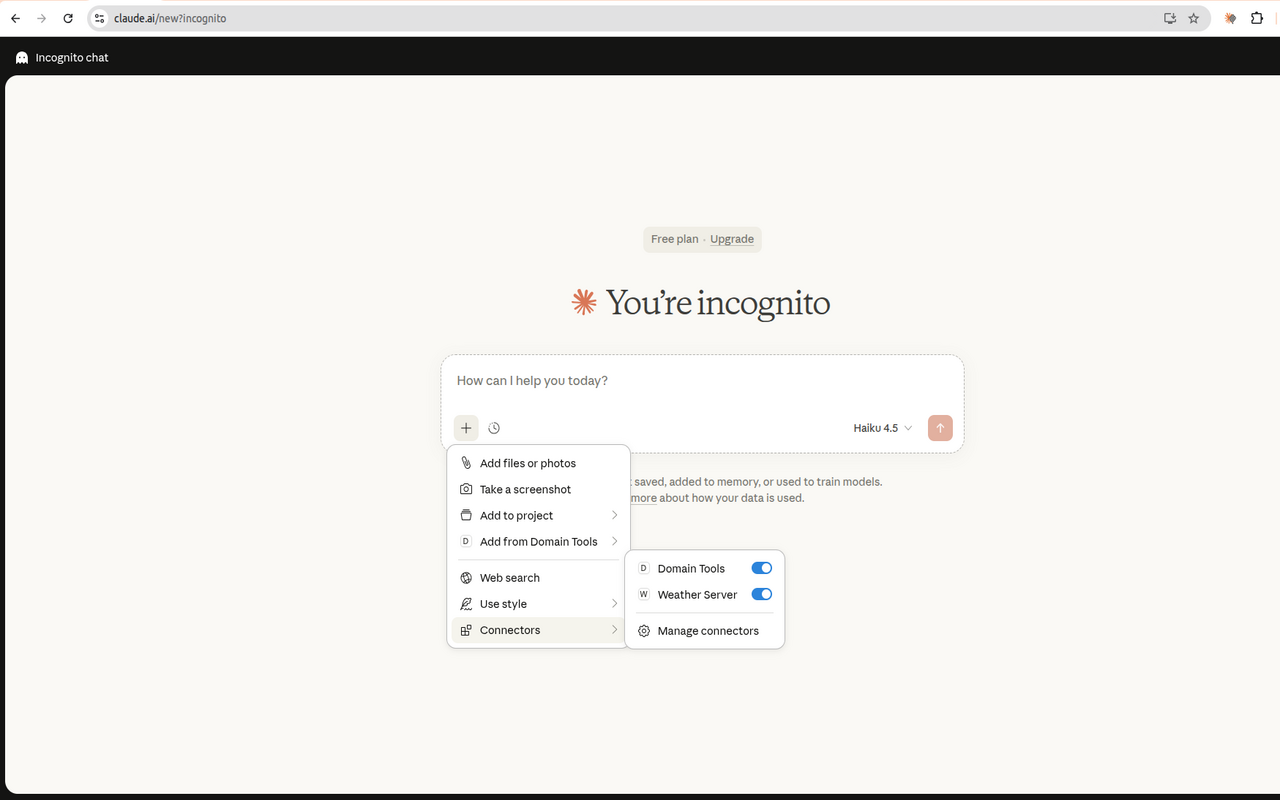Focus the claude.ai/new?incognito address bar

(x=640, y=18)
